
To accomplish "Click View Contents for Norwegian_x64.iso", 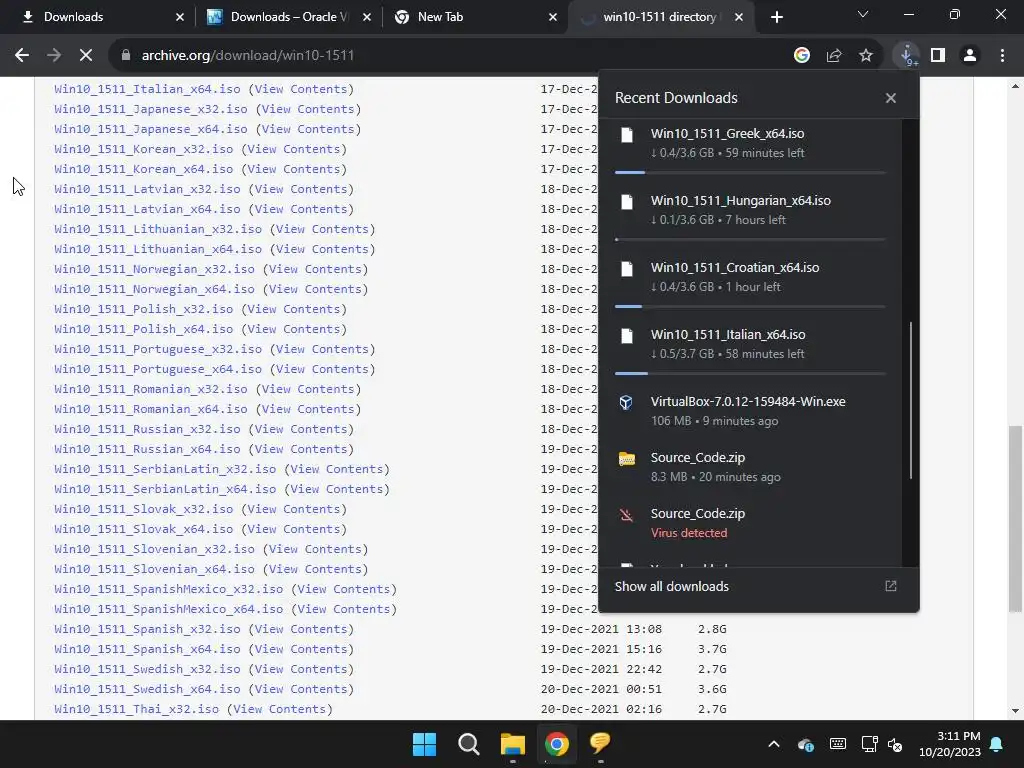I will click(315, 289).
